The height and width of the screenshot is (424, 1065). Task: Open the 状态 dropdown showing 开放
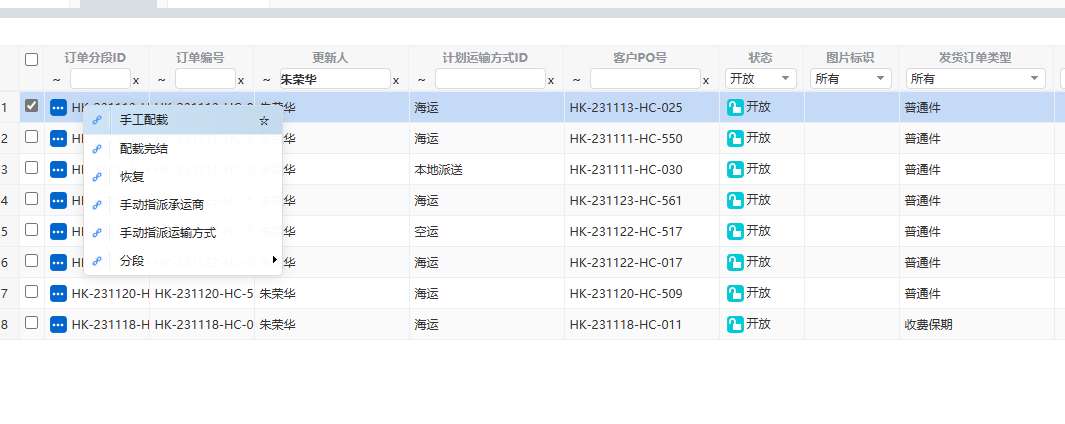pyautogui.click(x=761, y=79)
